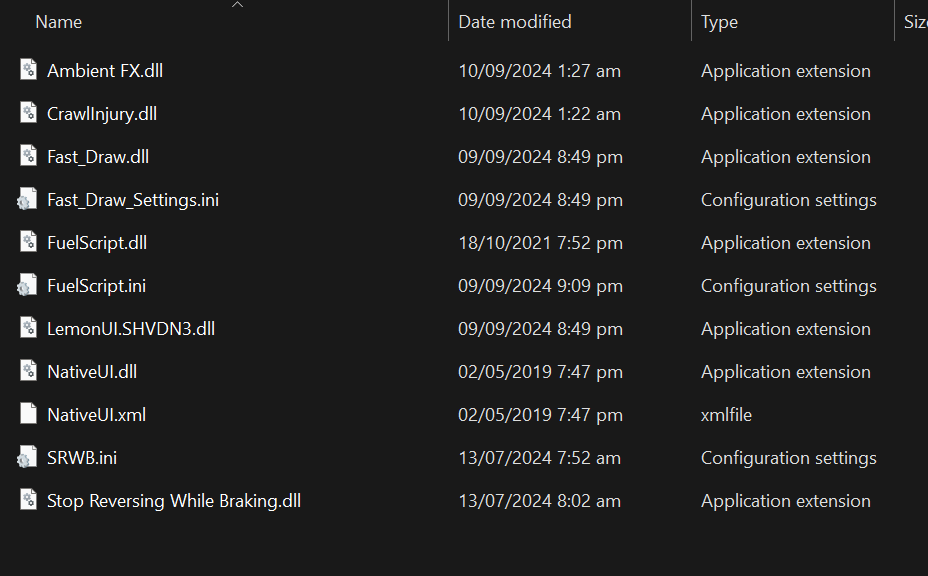Select the NativeUI.dll file name
The image size is (928, 576).
click(92, 372)
